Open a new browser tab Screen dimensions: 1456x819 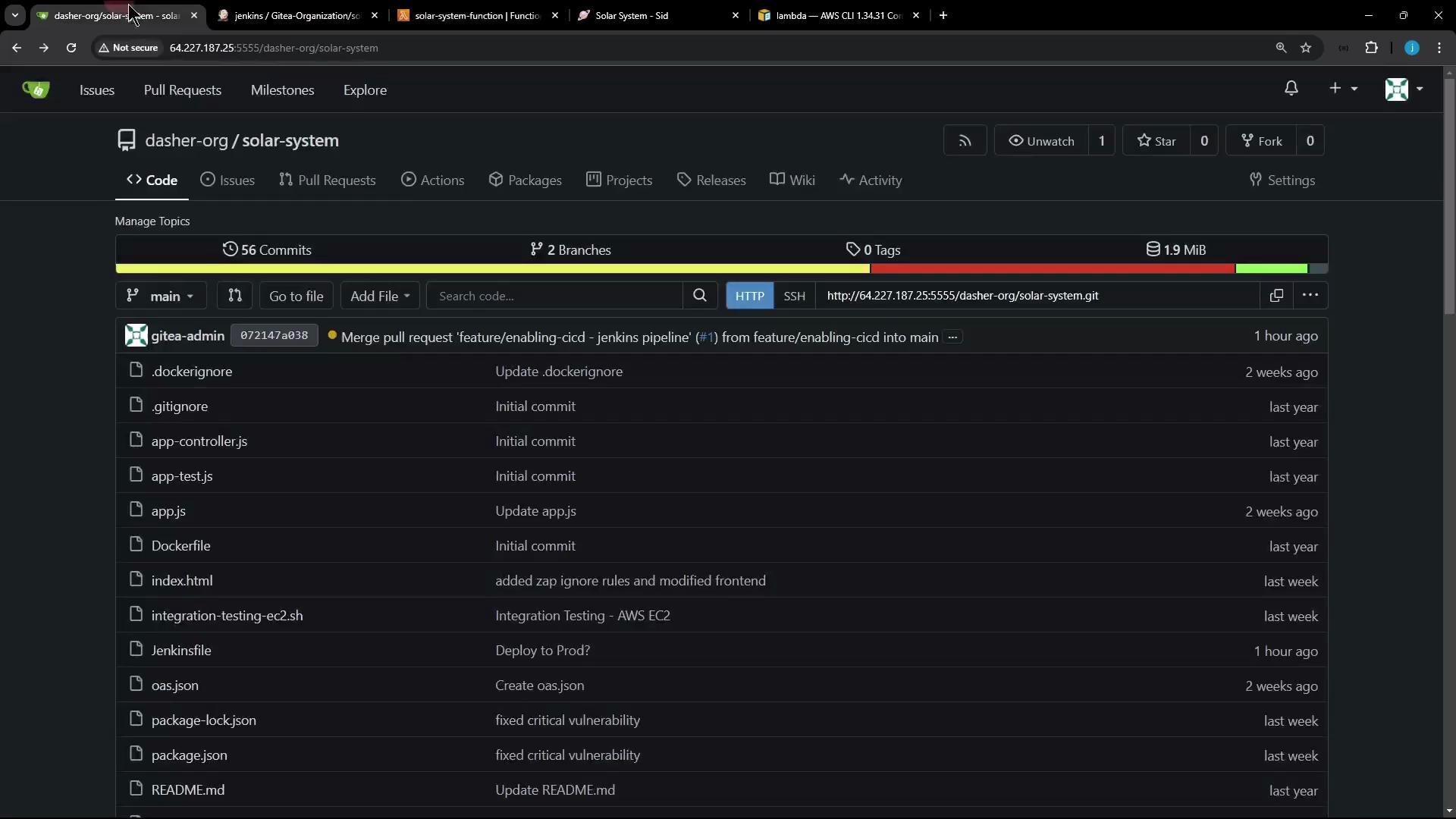point(943,15)
